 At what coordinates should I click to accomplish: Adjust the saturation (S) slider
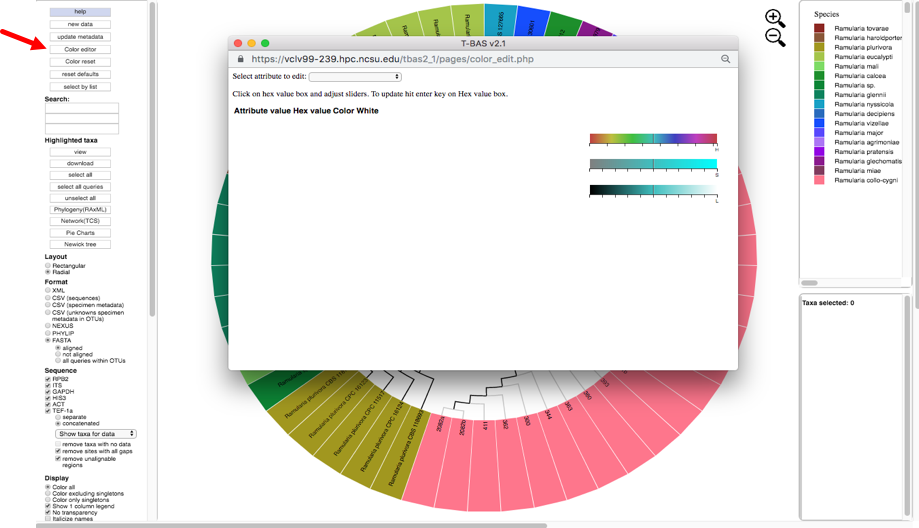pos(653,164)
